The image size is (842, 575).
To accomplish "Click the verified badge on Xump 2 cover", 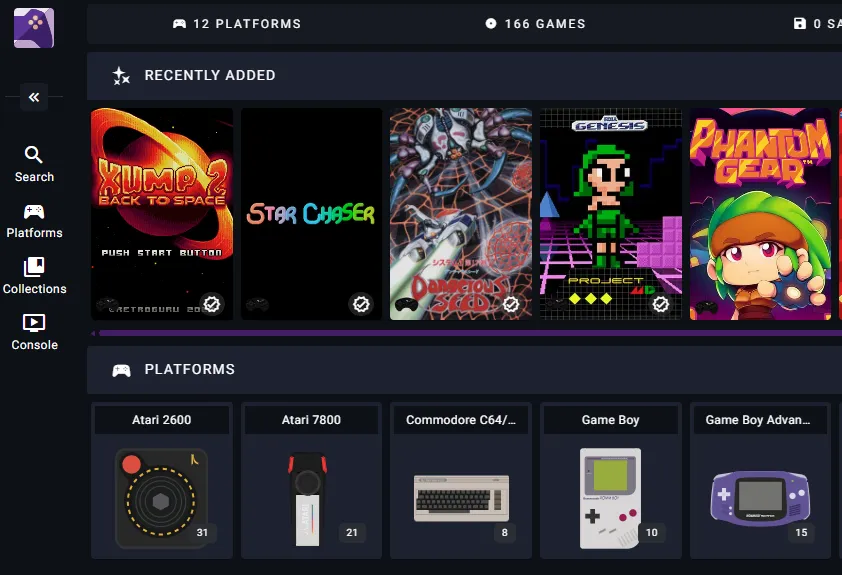I will [212, 303].
